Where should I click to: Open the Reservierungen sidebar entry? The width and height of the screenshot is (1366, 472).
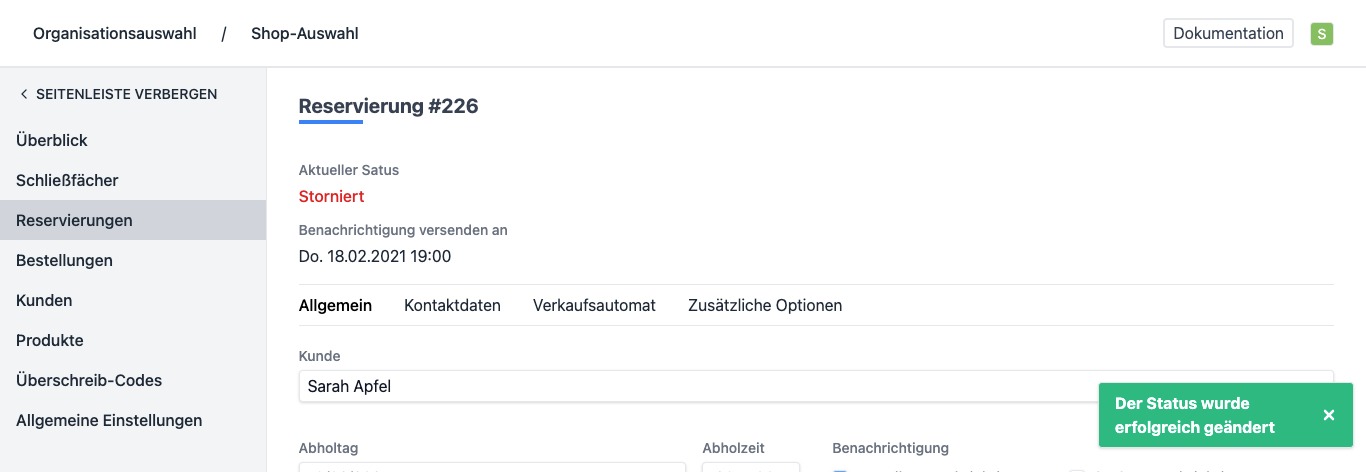(74, 220)
